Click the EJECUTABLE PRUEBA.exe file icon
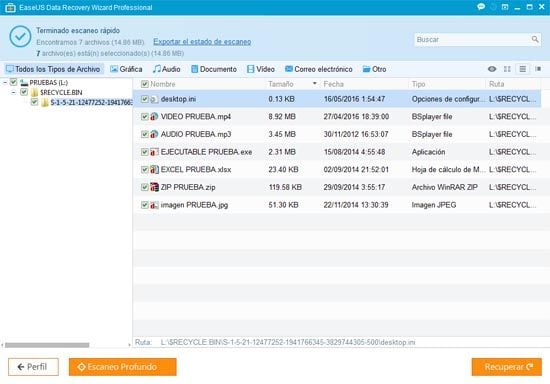Image resolution: width=550 pixels, height=384 pixels. coord(154,152)
